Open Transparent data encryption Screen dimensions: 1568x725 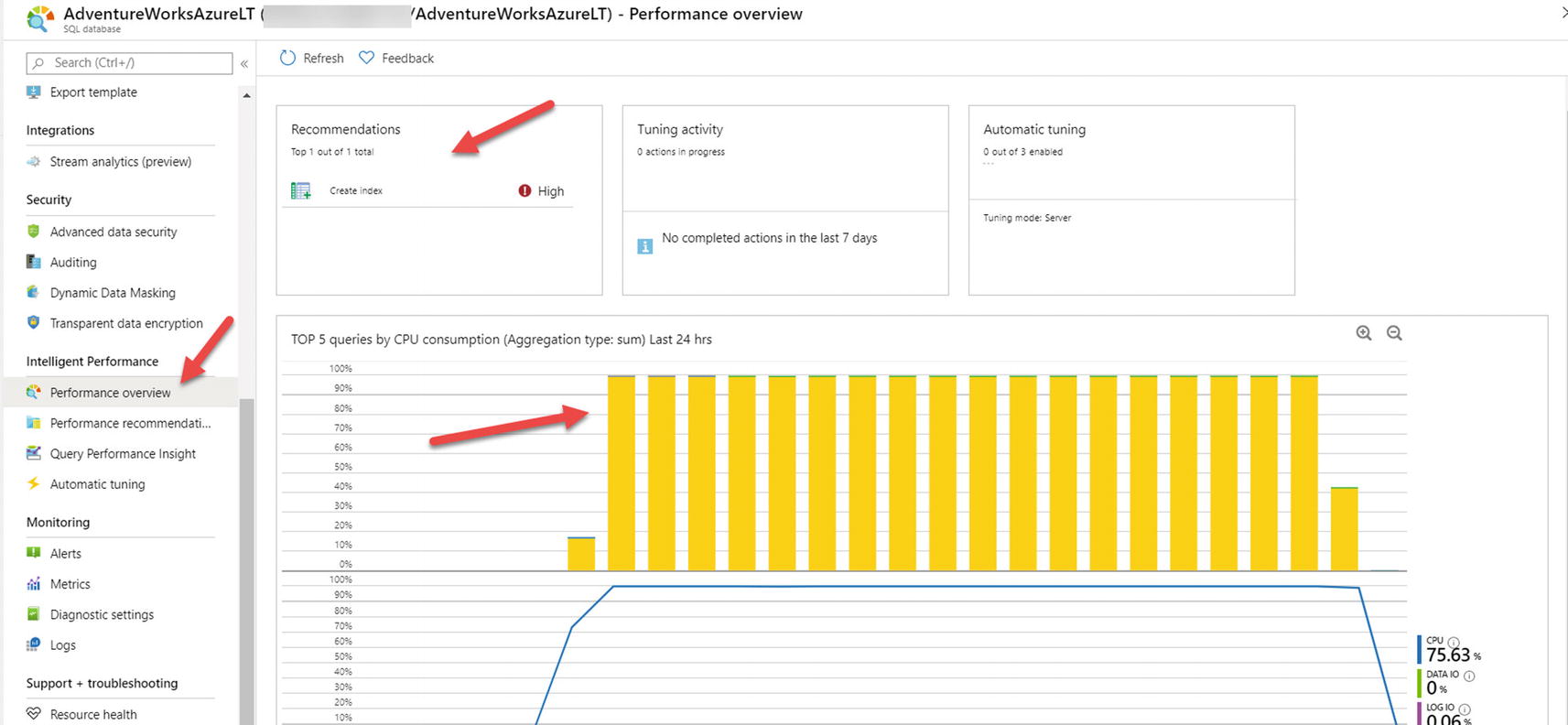click(126, 324)
